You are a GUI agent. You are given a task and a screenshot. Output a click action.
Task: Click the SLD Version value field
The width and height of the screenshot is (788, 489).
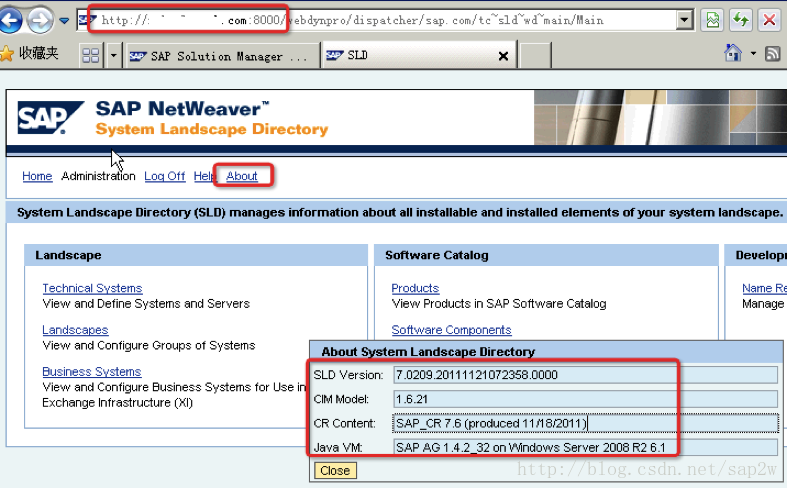(585, 375)
